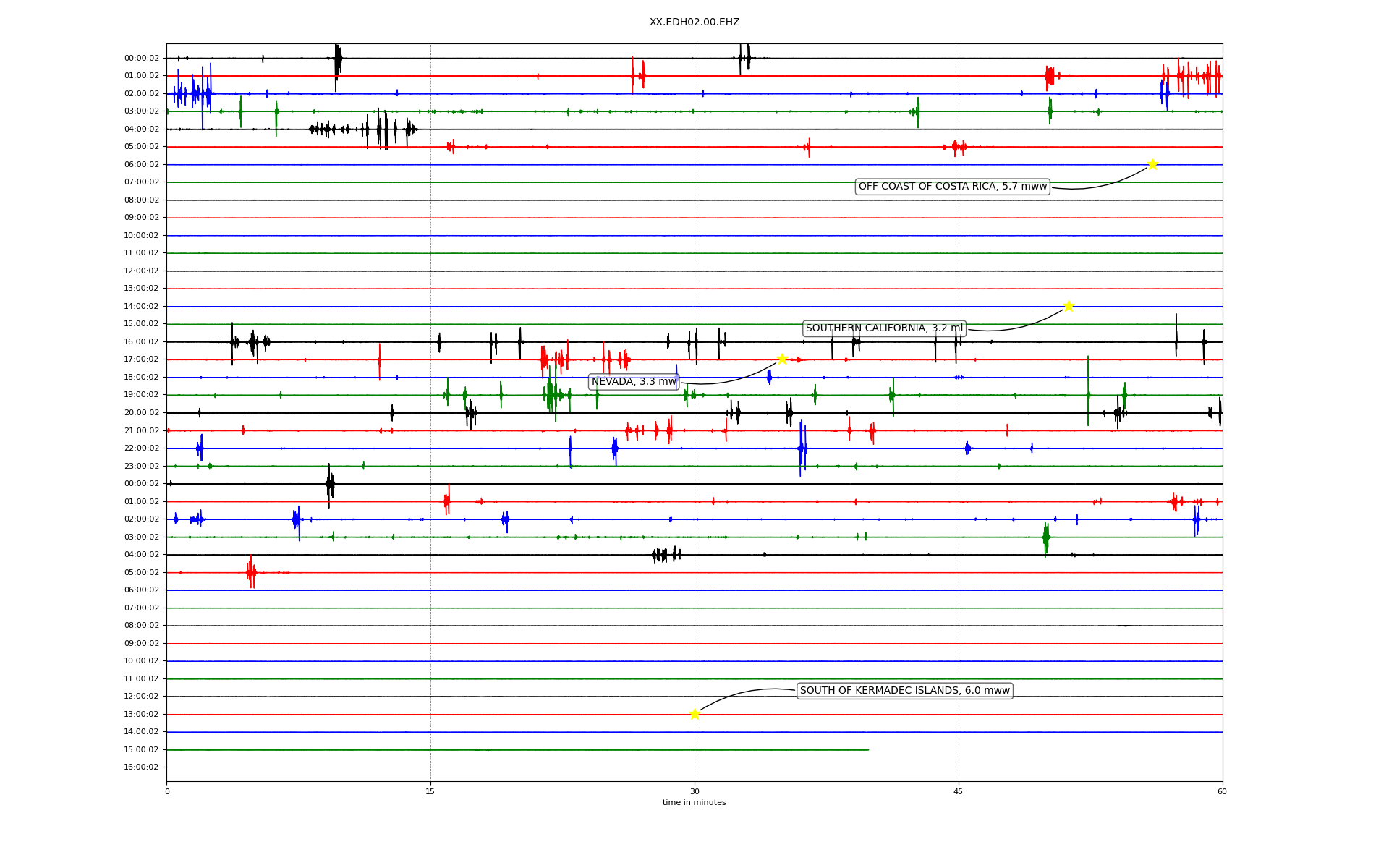Click the SOUTHERN CALIFORNIA 3.2 ml label

884,328
